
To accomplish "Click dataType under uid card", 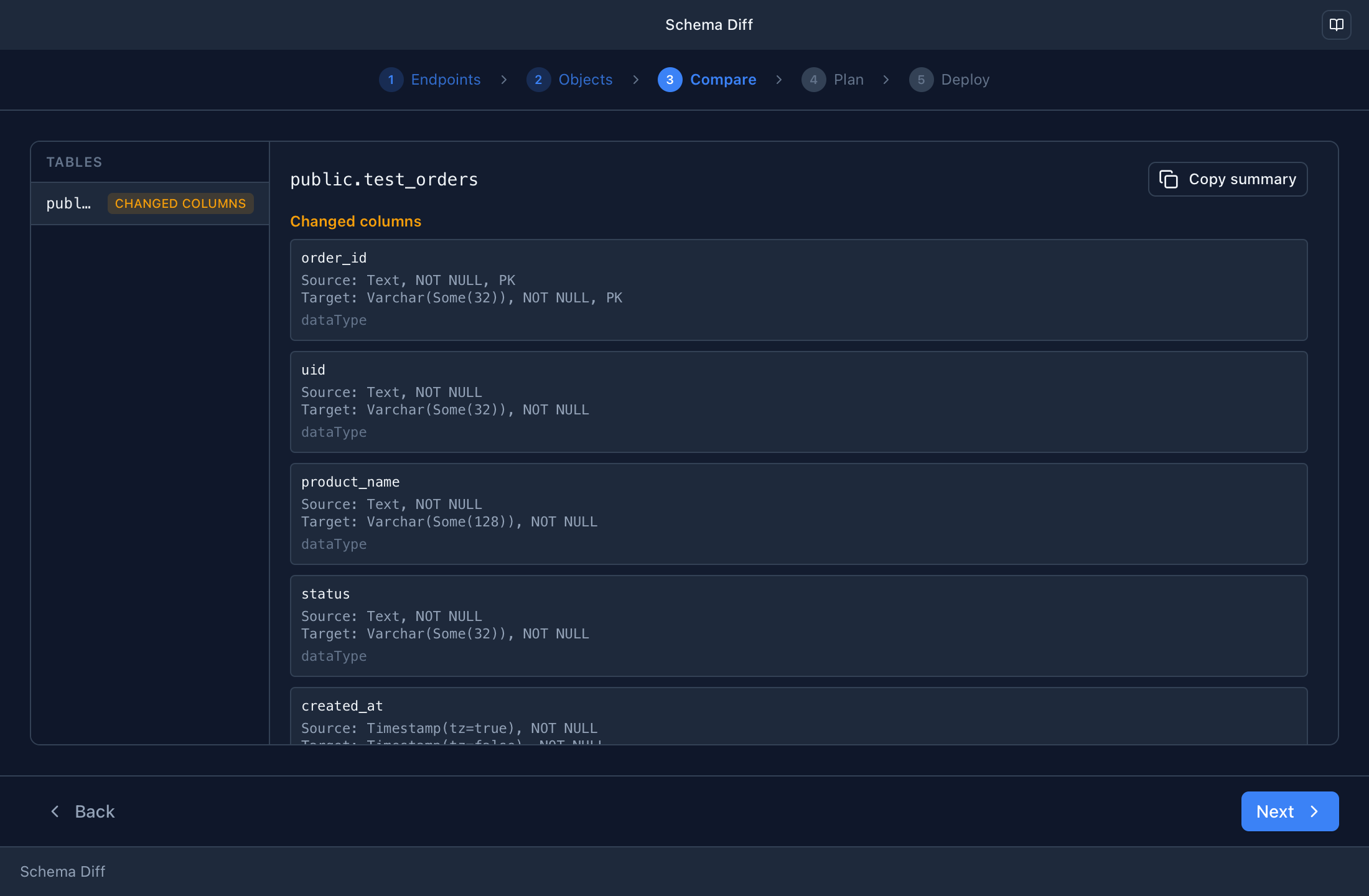I will [334, 432].
